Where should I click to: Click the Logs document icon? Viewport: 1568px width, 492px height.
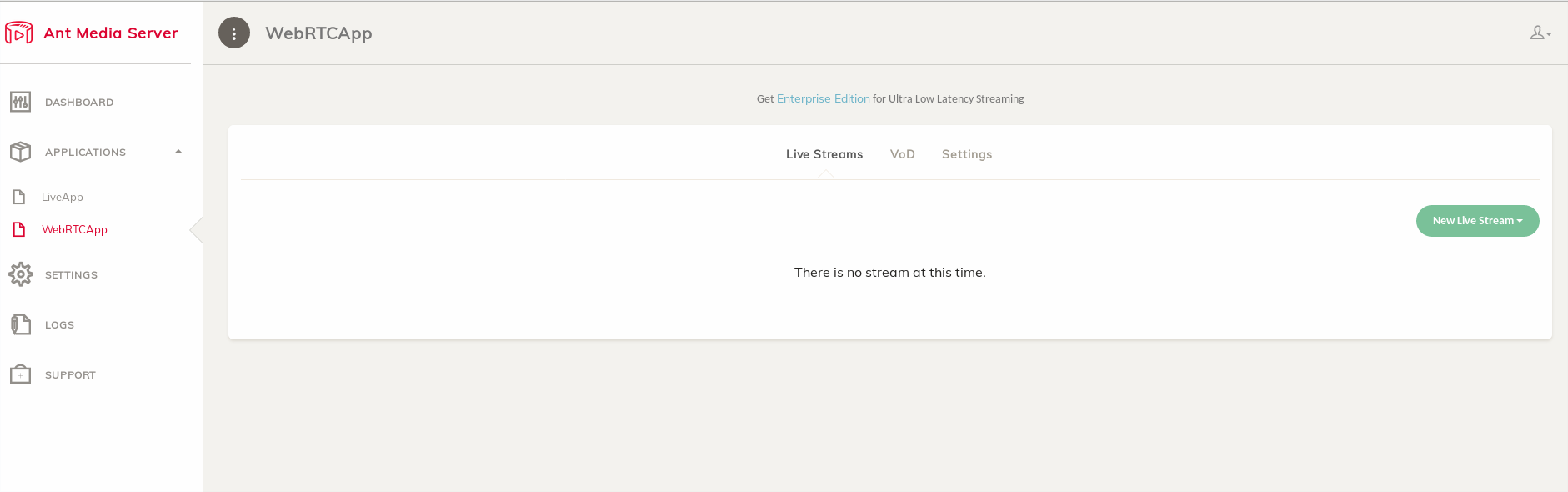click(21, 324)
